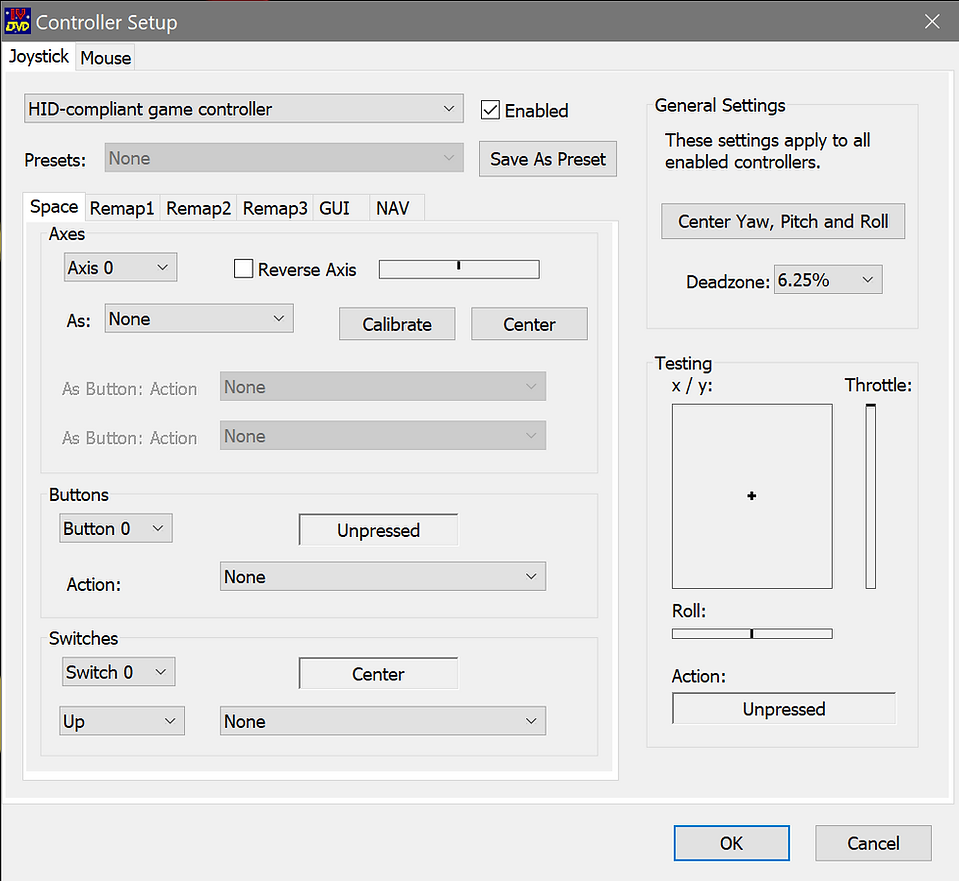Open the second As Button: Action dropdown

(x=383, y=436)
